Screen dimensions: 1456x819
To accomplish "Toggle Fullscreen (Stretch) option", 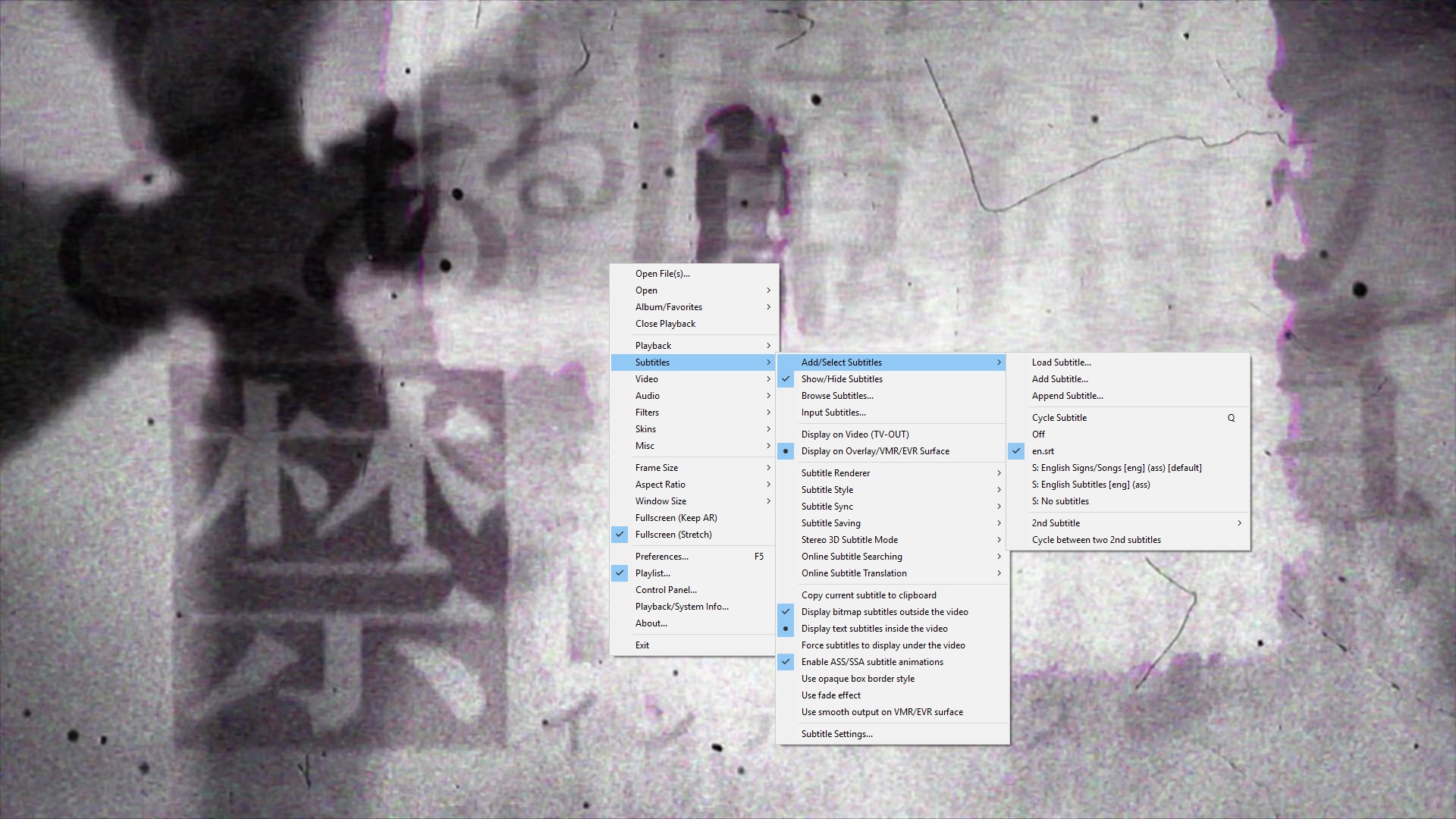I will click(673, 535).
